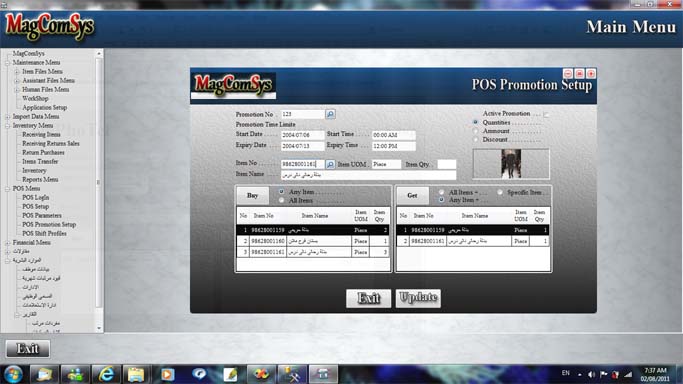Viewport: 683px width, 384px height.
Task: Expand the Import Data Menu node
Action: pyautogui.click(x=7, y=117)
